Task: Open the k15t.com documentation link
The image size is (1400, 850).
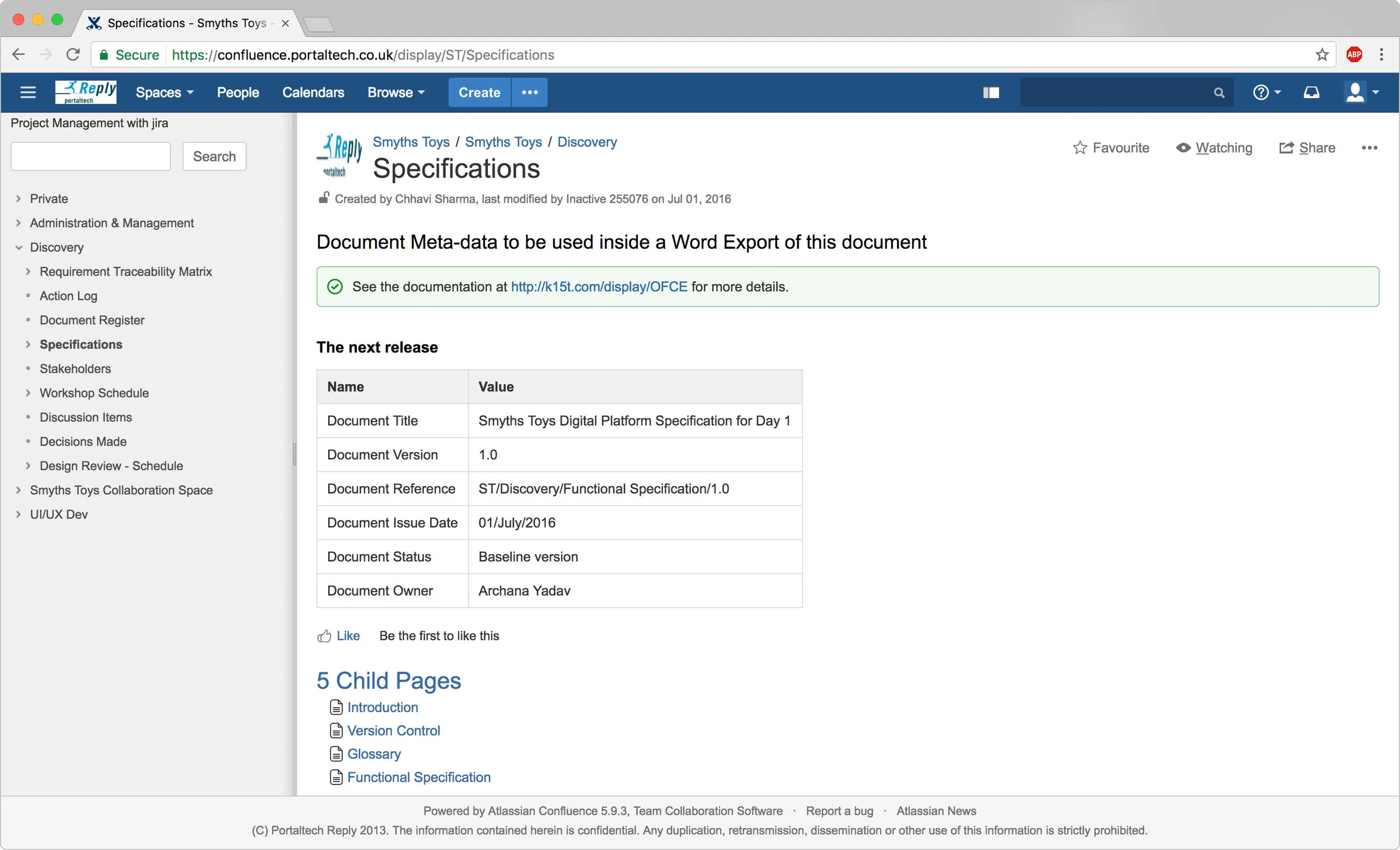Action: click(x=599, y=286)
